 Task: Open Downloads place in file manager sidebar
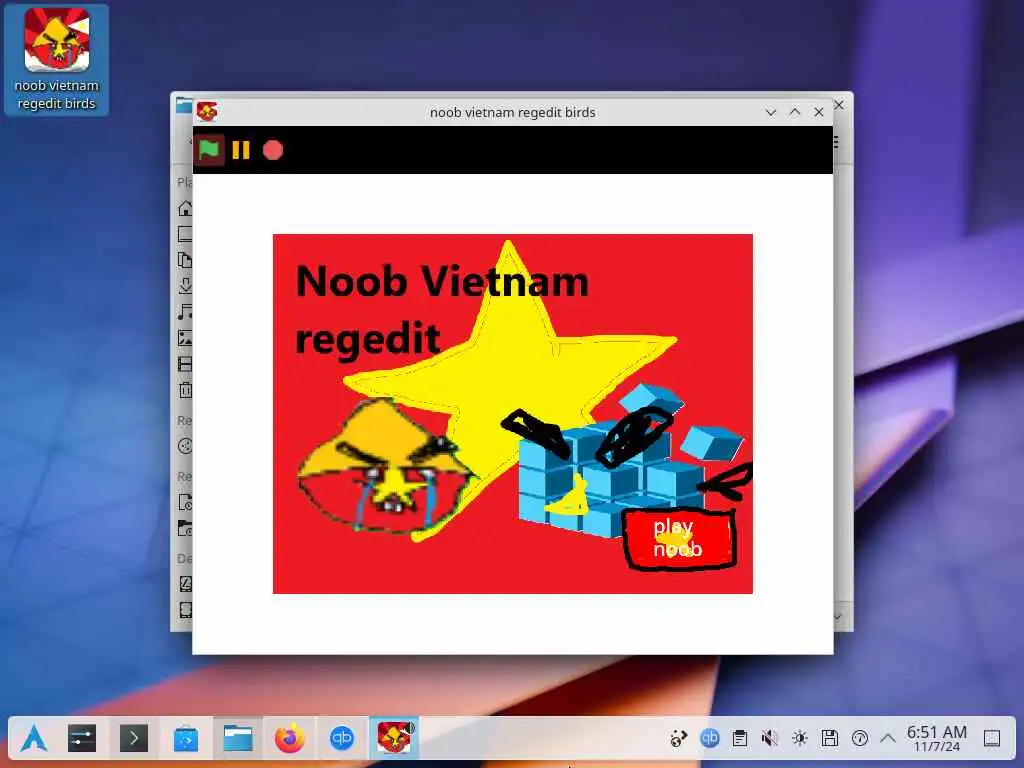185,286
